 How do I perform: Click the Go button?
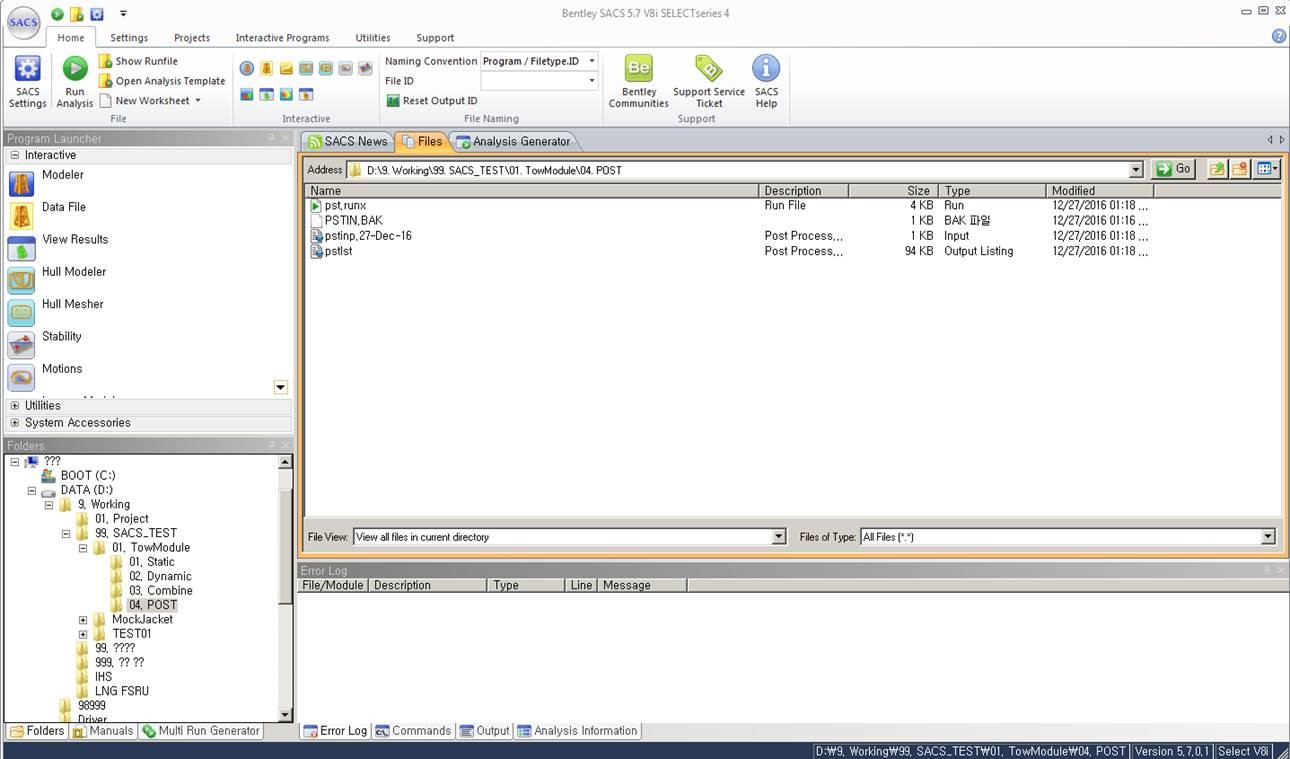pyautogui.click(x=1174, y=169)
